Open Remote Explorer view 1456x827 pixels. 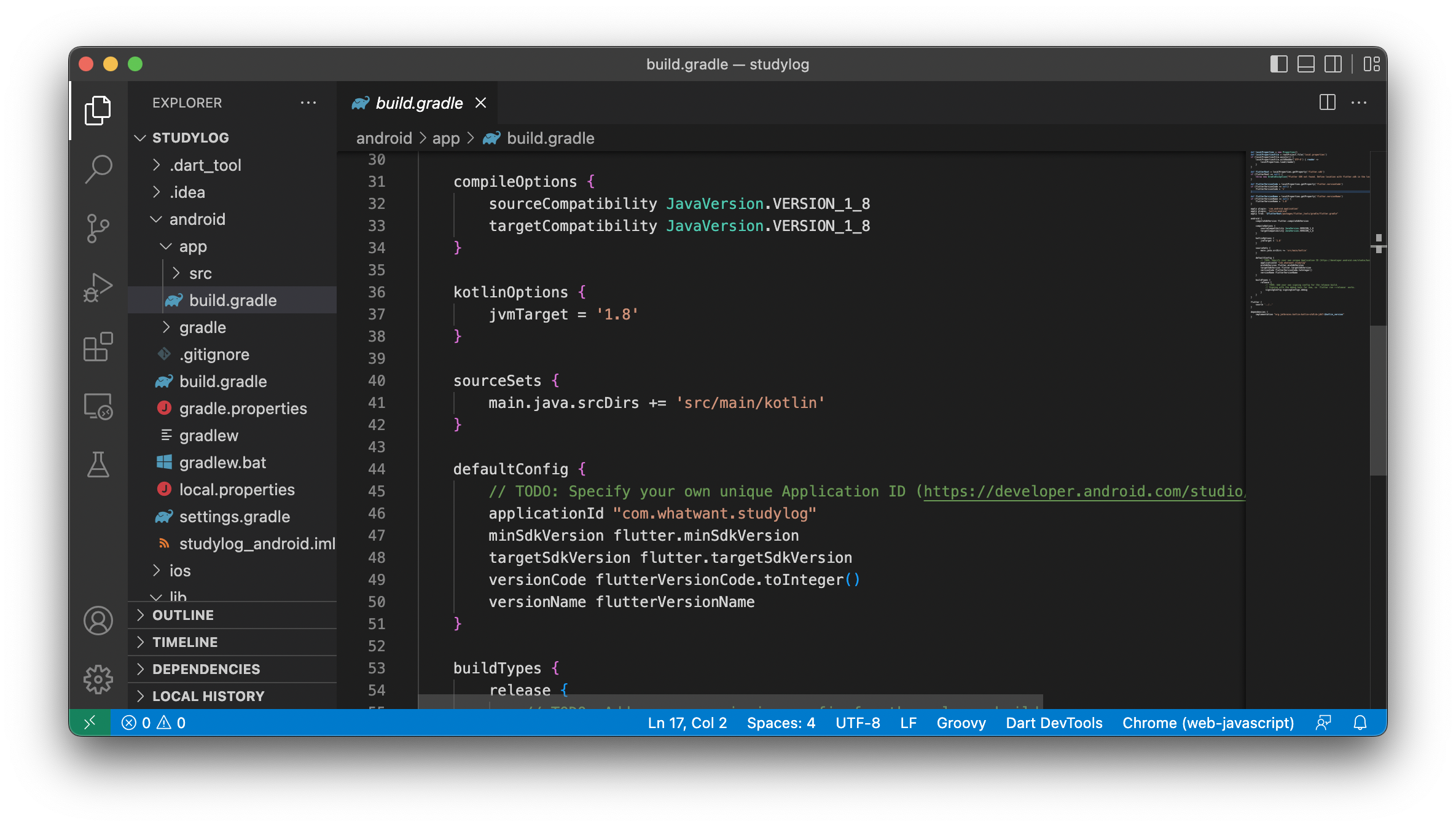98,406
